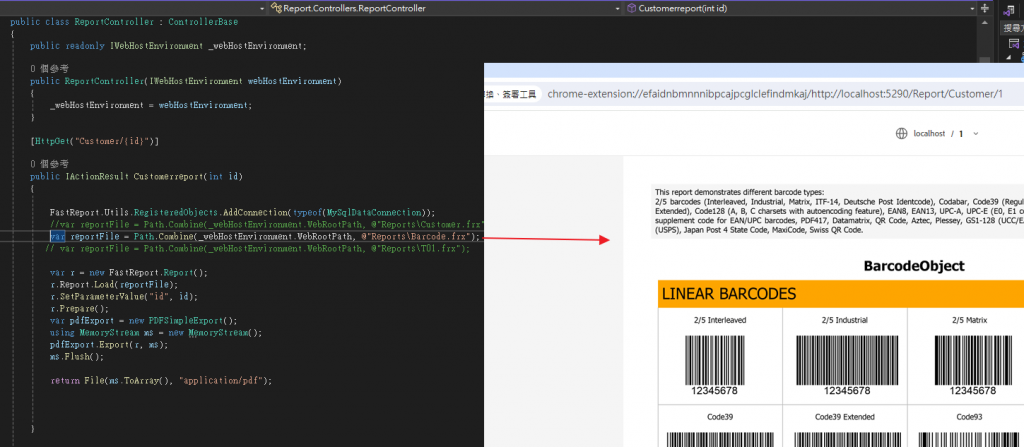Click the commented T01.frx reportFile line

257,249
